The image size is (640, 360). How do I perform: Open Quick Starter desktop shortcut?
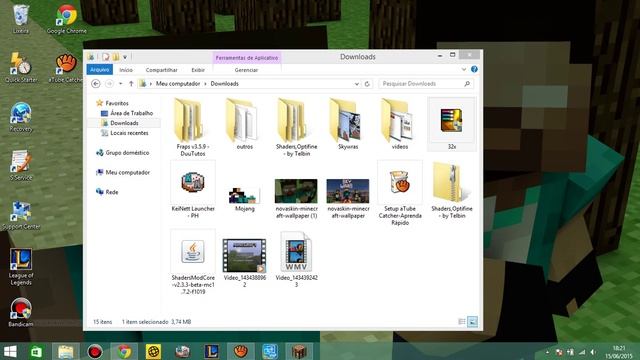[20, 68]
